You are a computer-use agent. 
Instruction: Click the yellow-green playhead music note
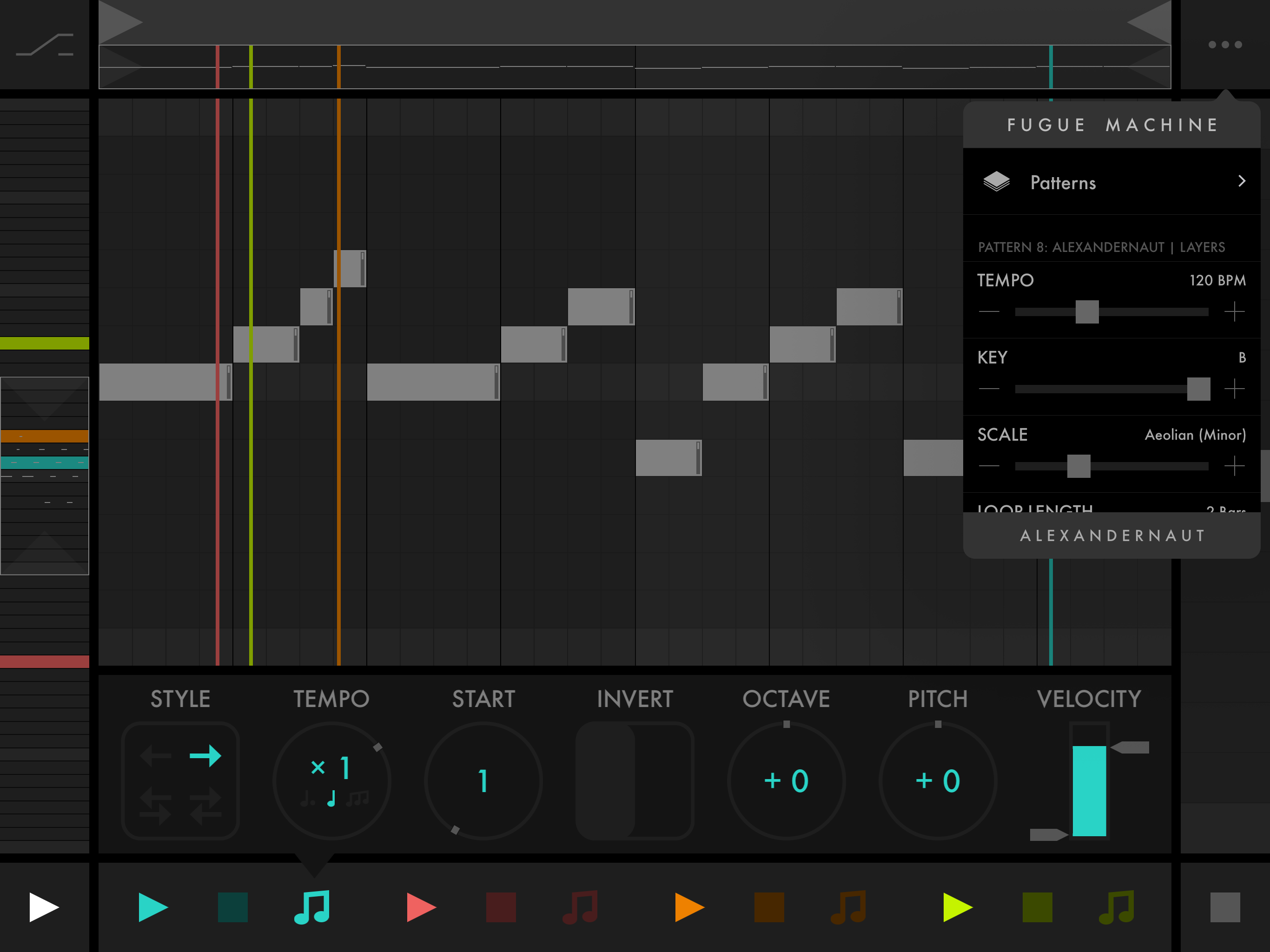[1117, 907]
